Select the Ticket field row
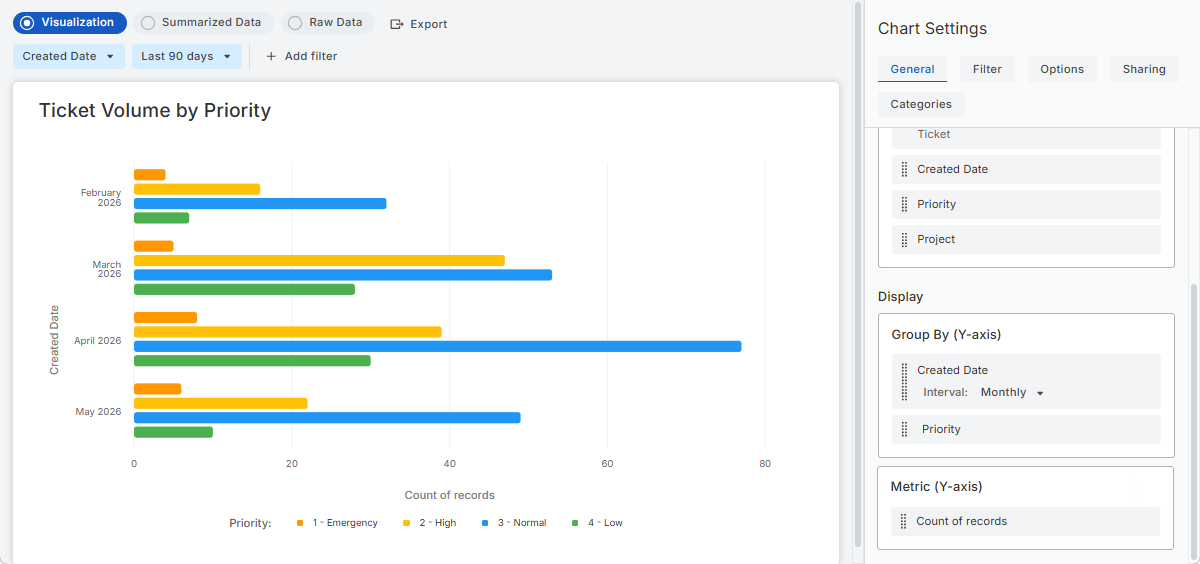This screenshot has height=564, width=1200. [1026, 138]
